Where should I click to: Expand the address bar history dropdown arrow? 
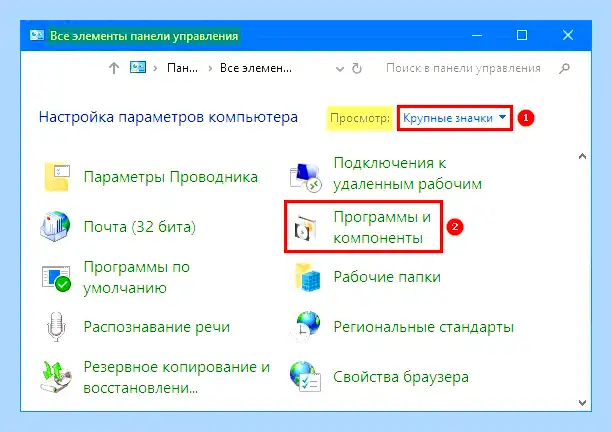340,69
